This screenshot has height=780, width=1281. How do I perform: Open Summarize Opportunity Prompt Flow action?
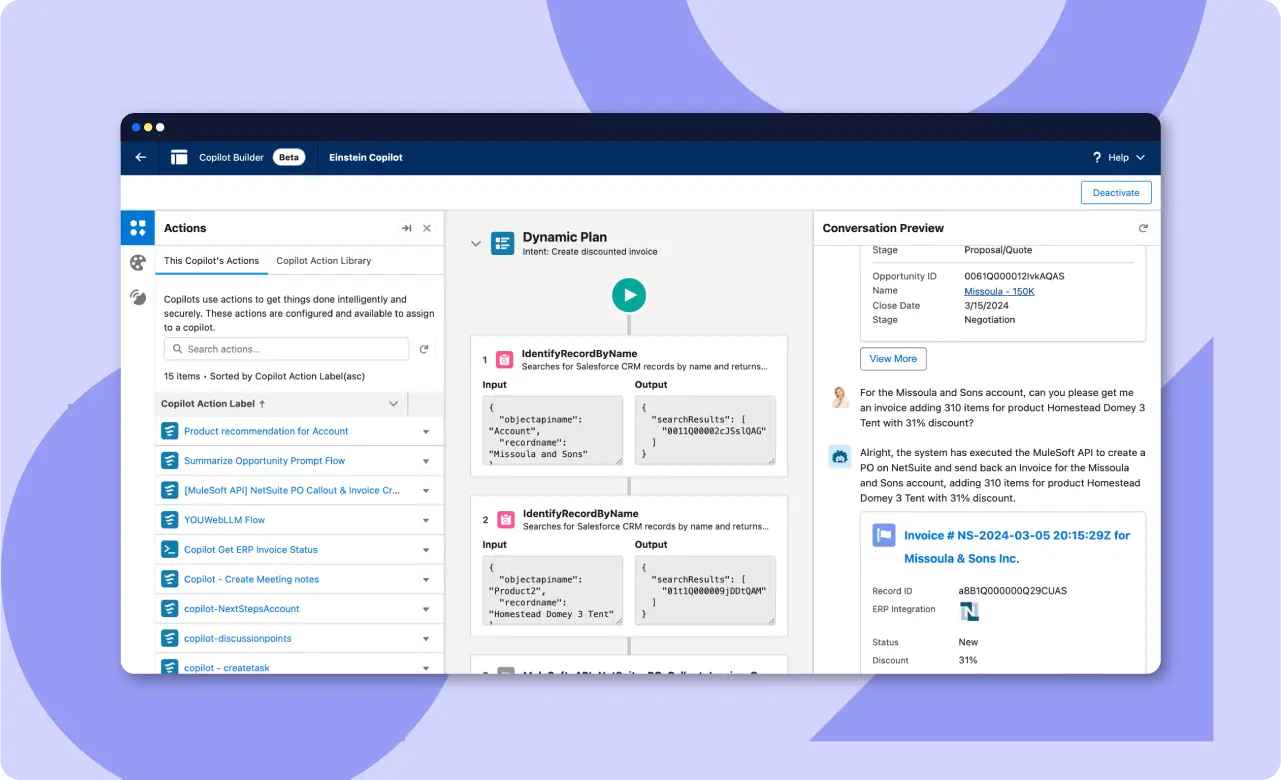coord(264,461)
